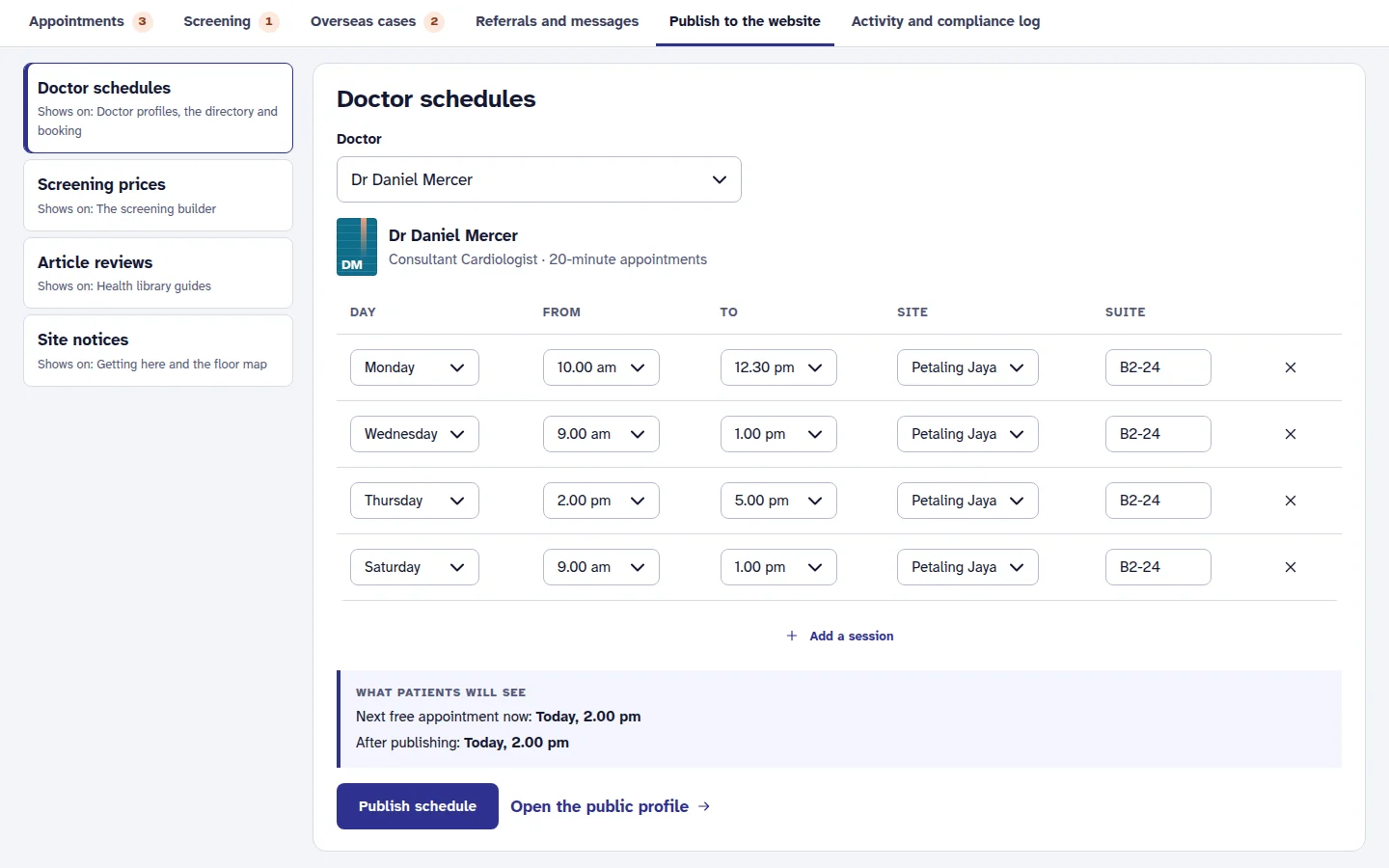Change the Monday 12.30 pm end time

tap(778, 367)
